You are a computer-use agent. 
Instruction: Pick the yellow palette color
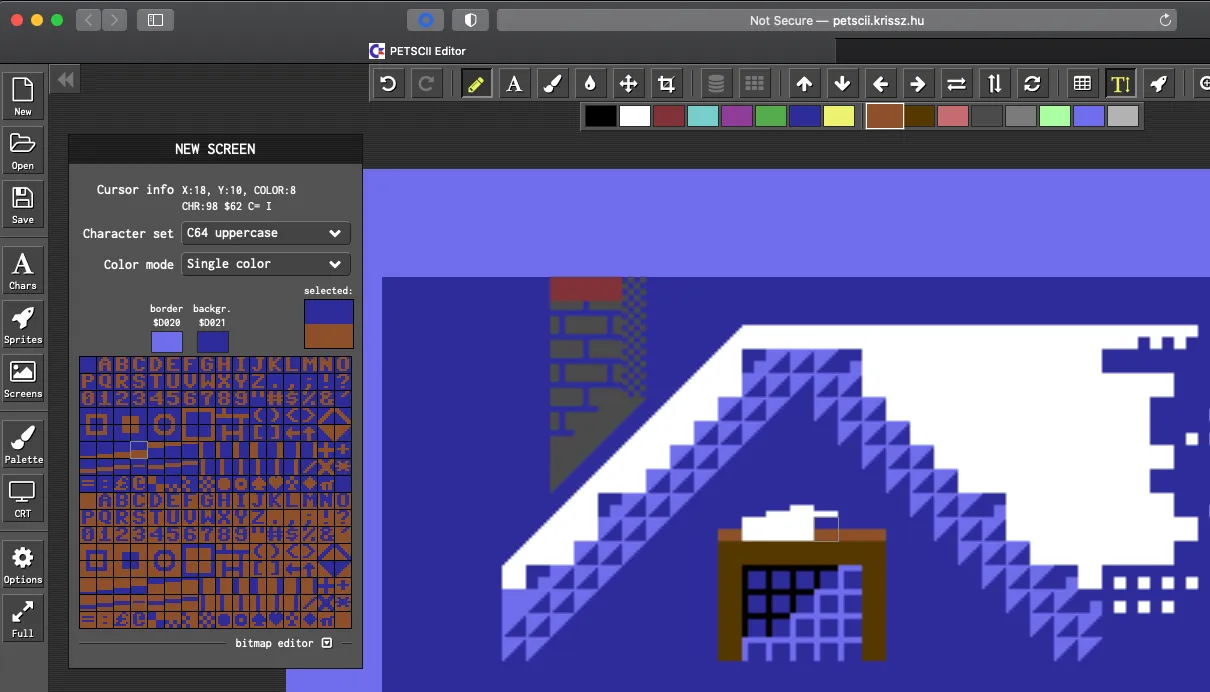tap(839, 116)
